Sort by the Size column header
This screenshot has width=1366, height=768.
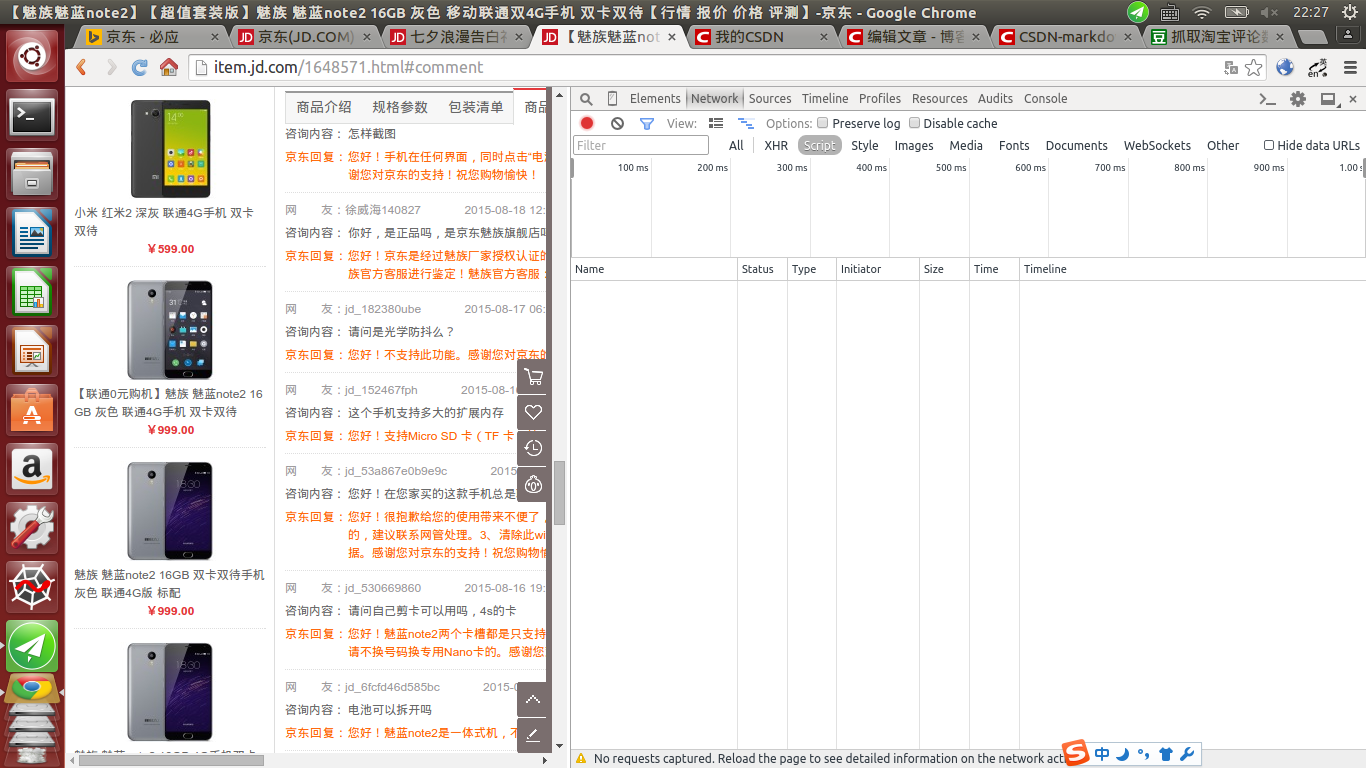(944, 269)
